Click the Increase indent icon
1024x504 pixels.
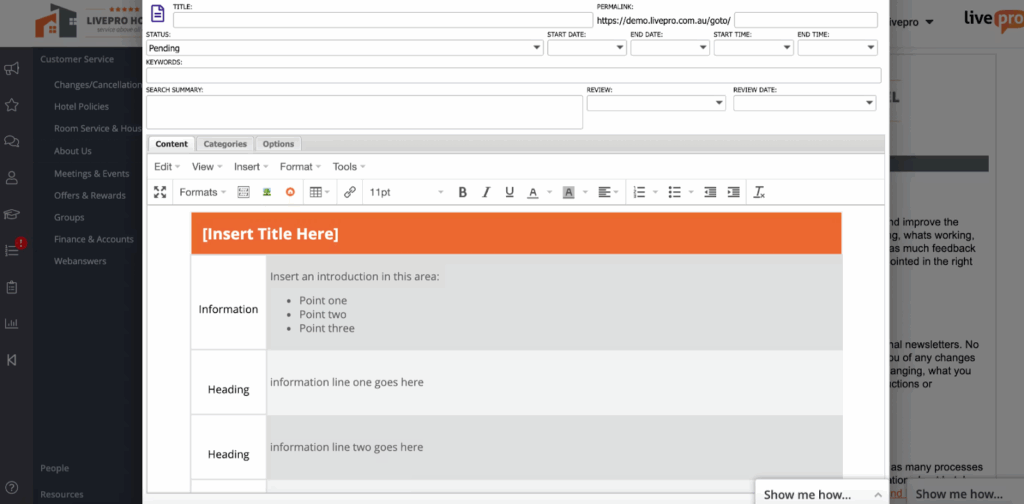point(733,192)
